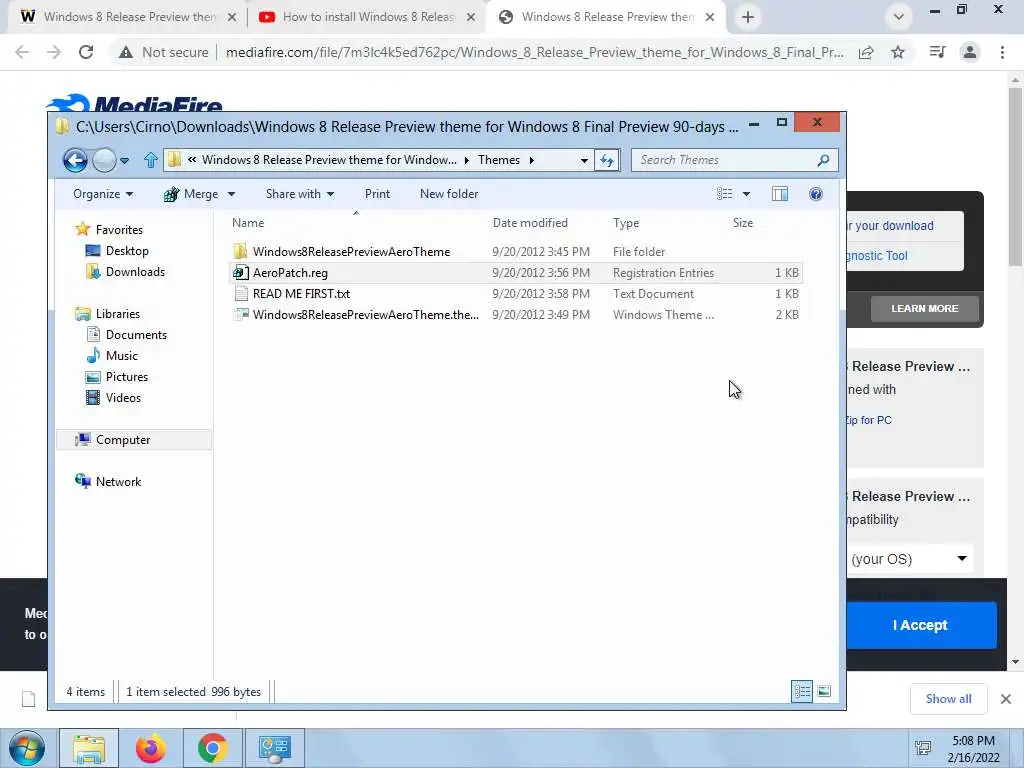Click the Chrome address bar URL
This screenshot has width=1024, height=768.
tap(534, 52)
